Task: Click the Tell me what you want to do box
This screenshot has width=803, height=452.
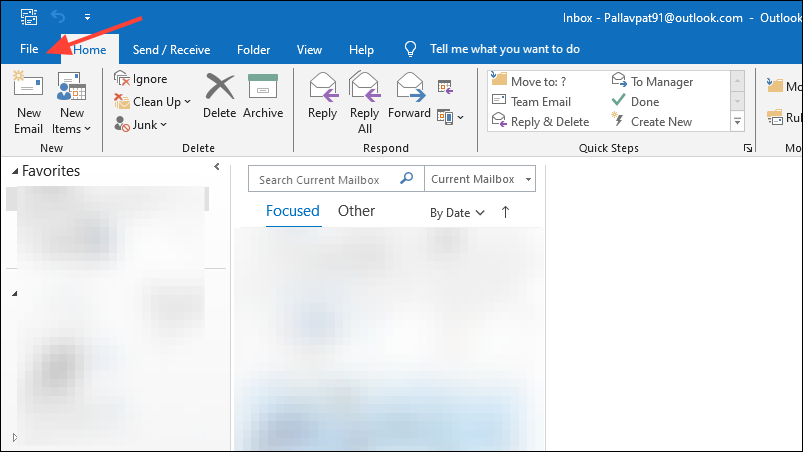Action: point(505,49)
